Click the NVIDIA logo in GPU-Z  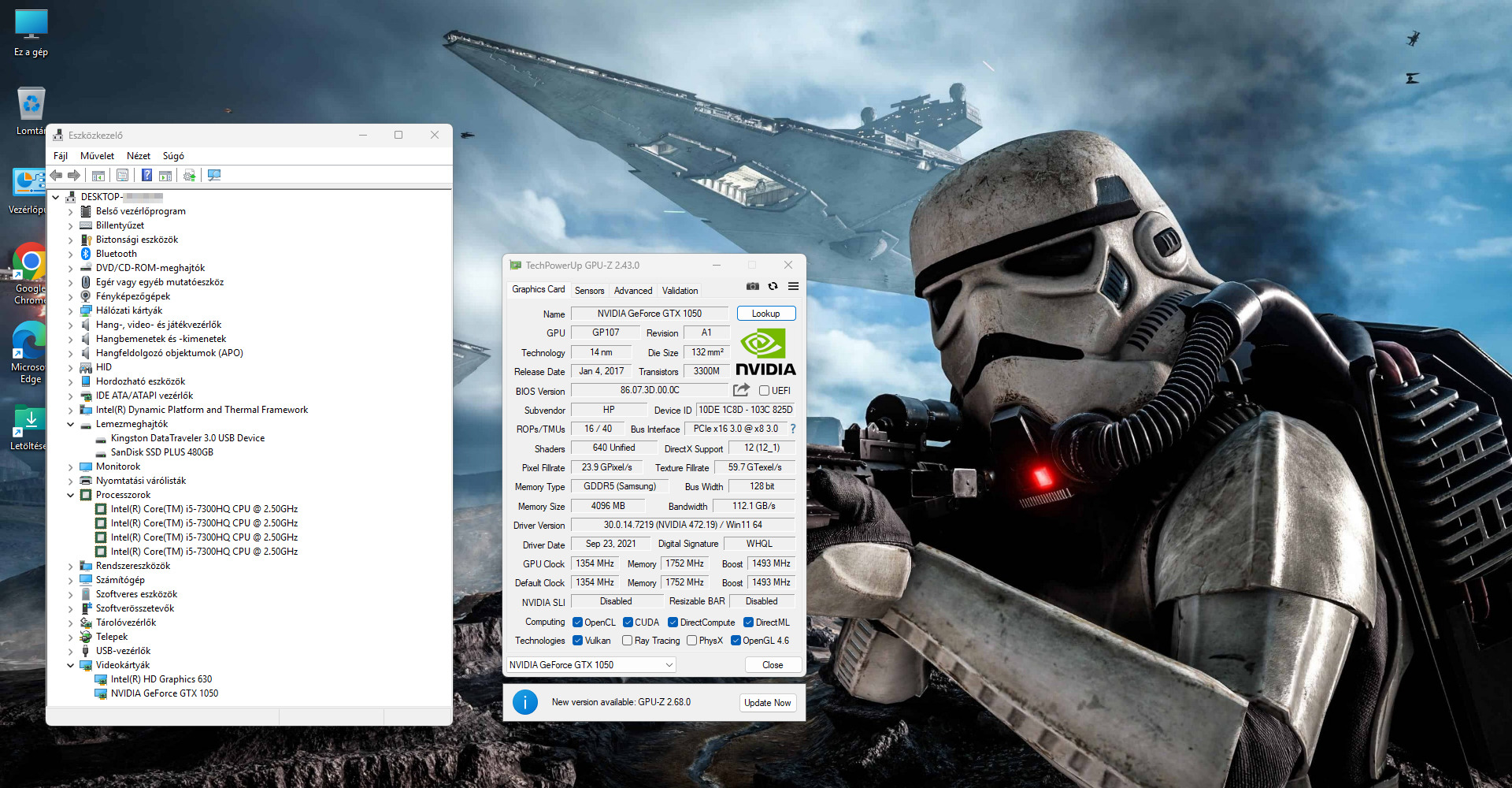click(x=765, y=352)
